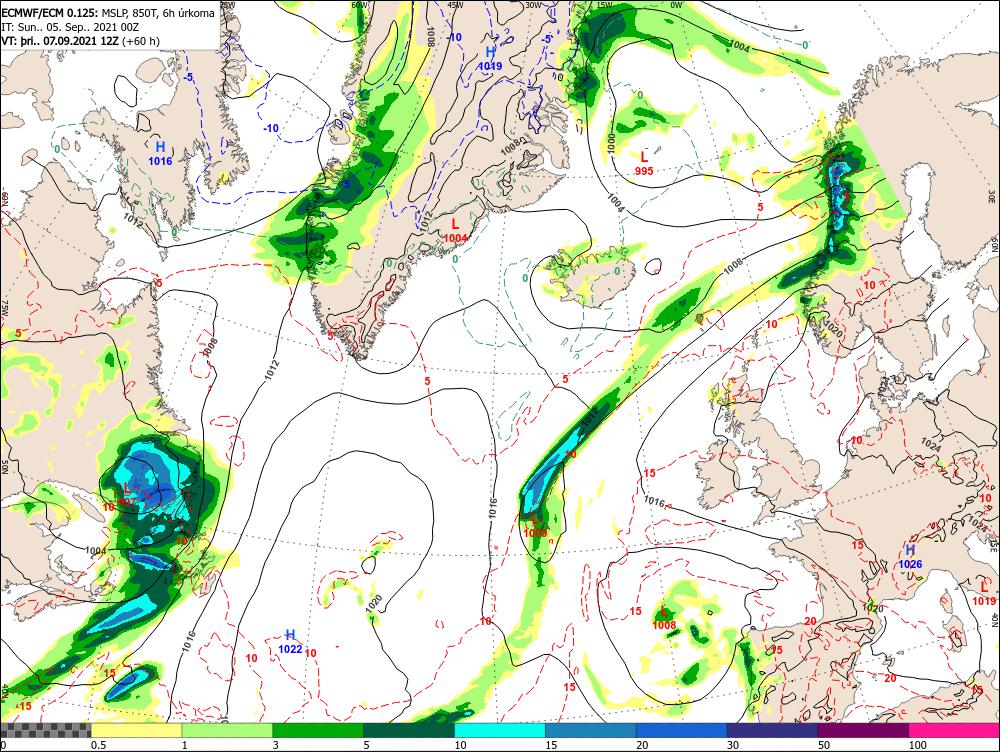Click the gray checkered 0–0.5 legend swatch
1000x752 pixels.
click(x=45, y=730)
